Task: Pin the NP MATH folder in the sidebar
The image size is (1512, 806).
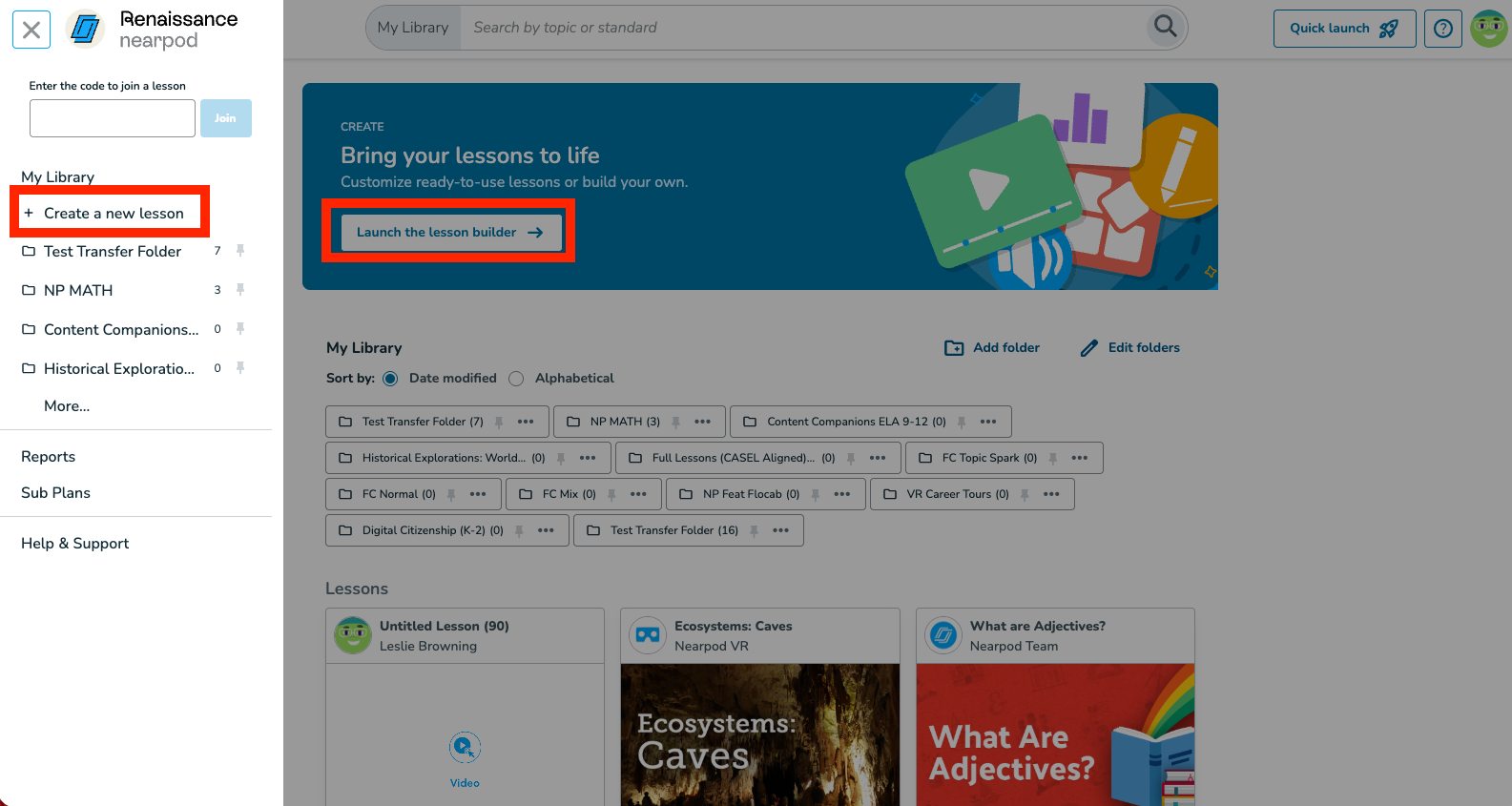Action: [x=240, y=290]
